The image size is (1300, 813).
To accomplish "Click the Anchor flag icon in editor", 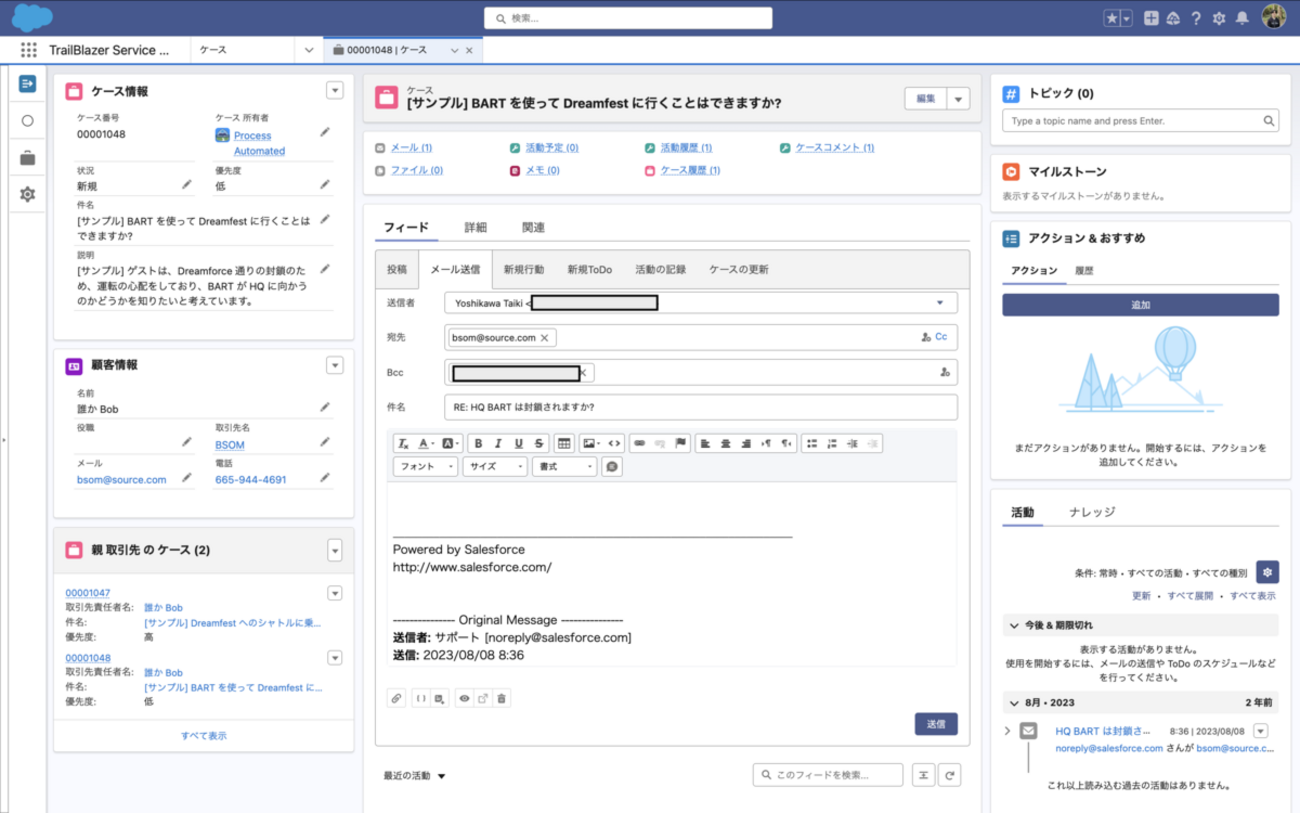I will 681,443.
